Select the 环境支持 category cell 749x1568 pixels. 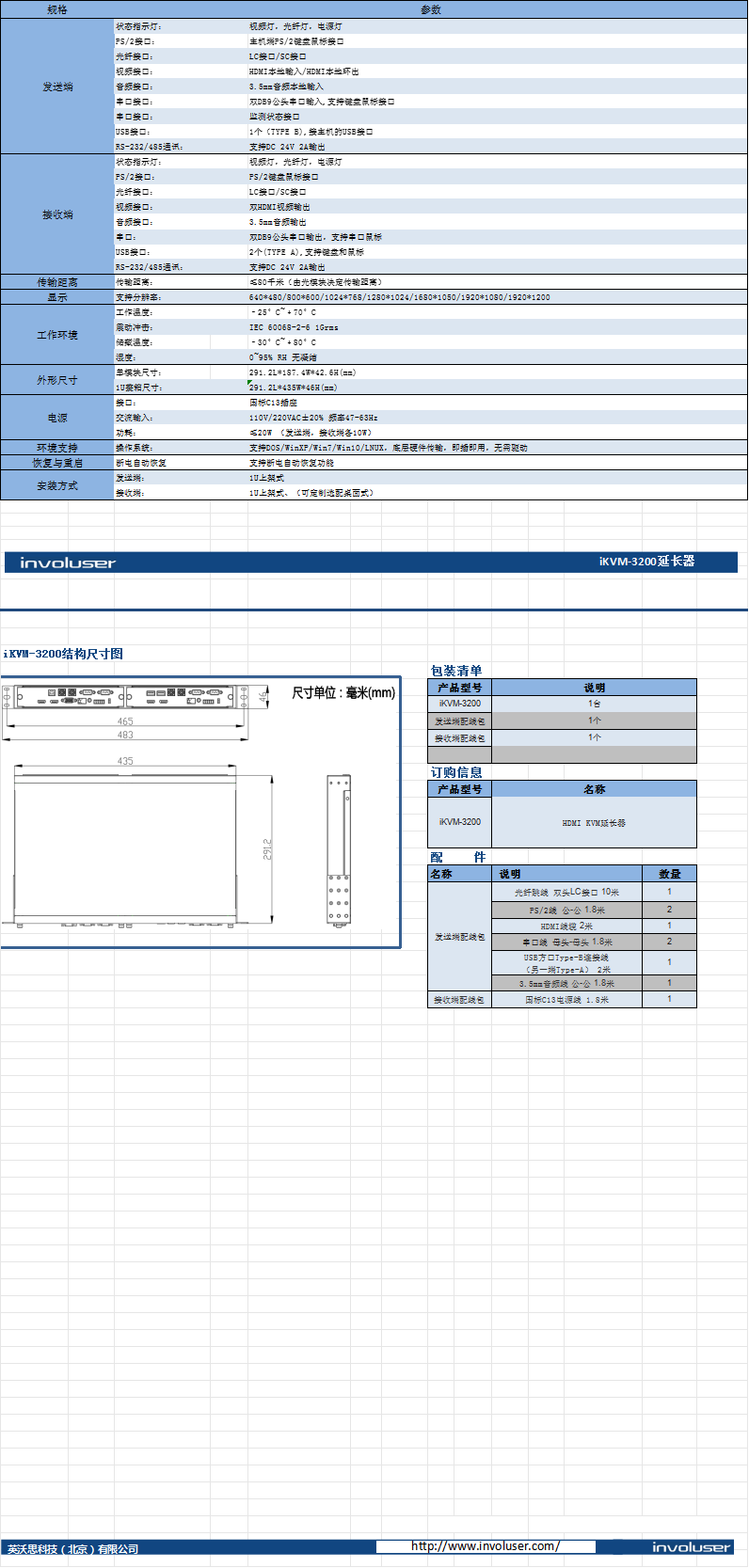57,448
